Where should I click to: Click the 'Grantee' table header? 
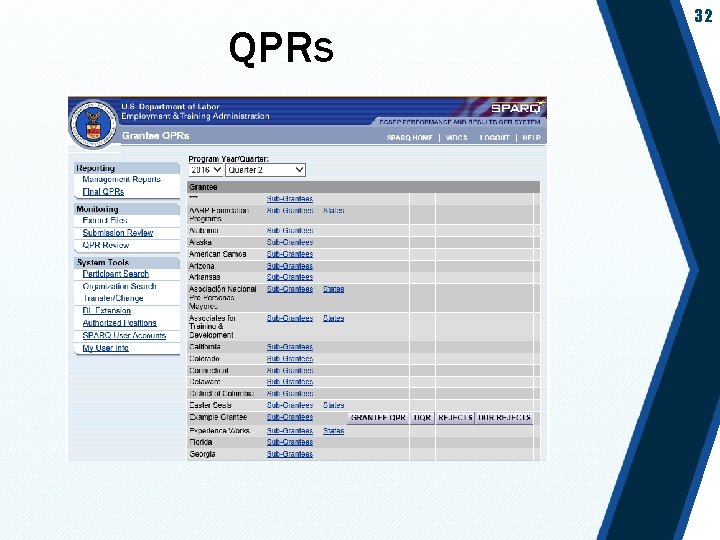[x=203, y=187]
